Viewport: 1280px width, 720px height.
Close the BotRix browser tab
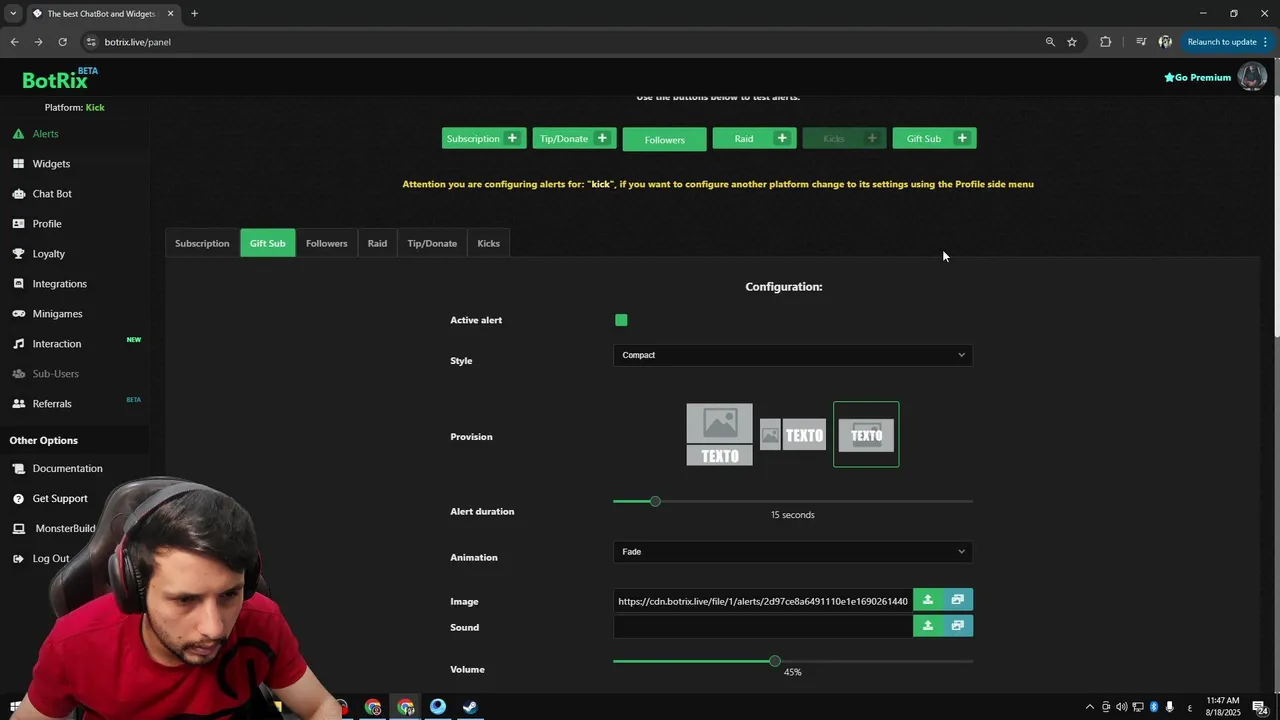tap(170, 13)
